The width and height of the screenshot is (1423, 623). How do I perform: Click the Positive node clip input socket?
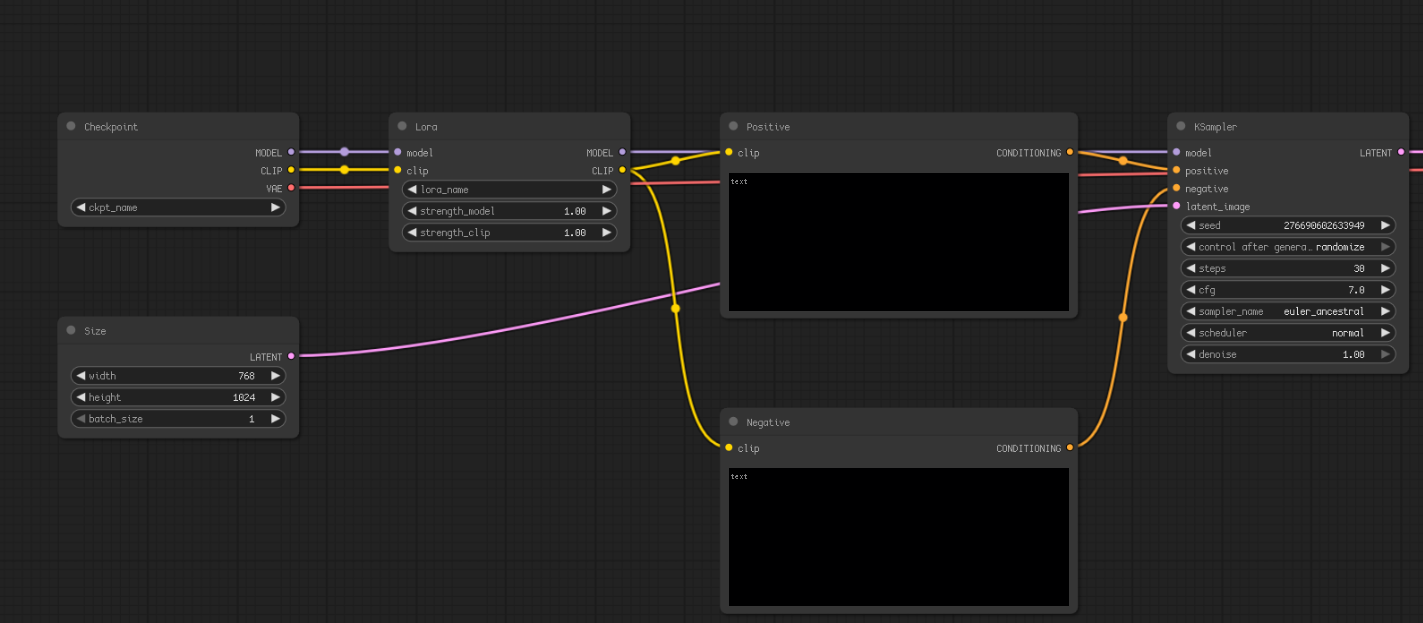click(729, 152)
